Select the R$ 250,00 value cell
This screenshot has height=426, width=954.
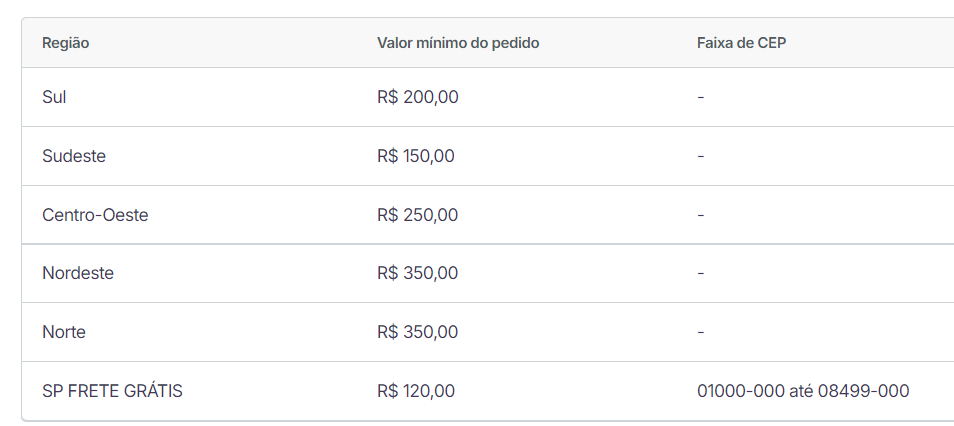[417, 215]
